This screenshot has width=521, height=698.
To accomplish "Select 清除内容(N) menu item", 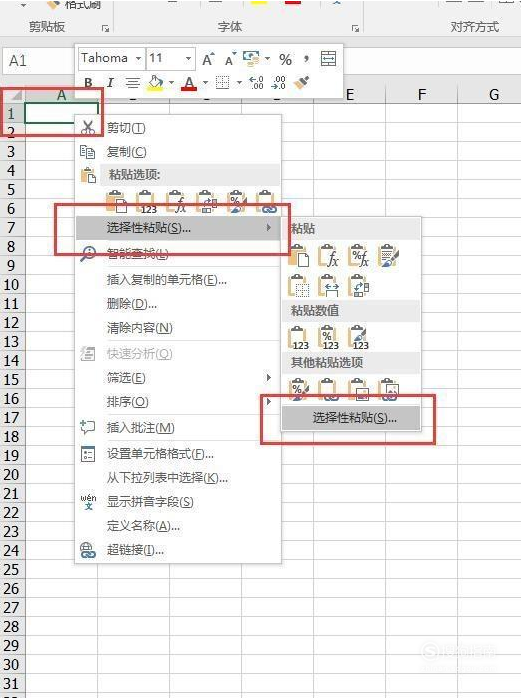I will click(178, 328).
